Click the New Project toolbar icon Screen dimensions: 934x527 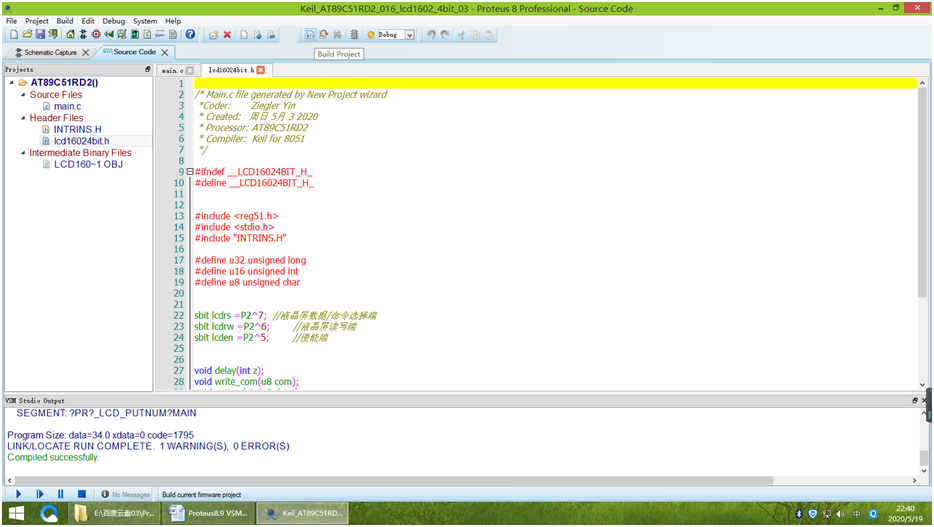pos(14,35)
